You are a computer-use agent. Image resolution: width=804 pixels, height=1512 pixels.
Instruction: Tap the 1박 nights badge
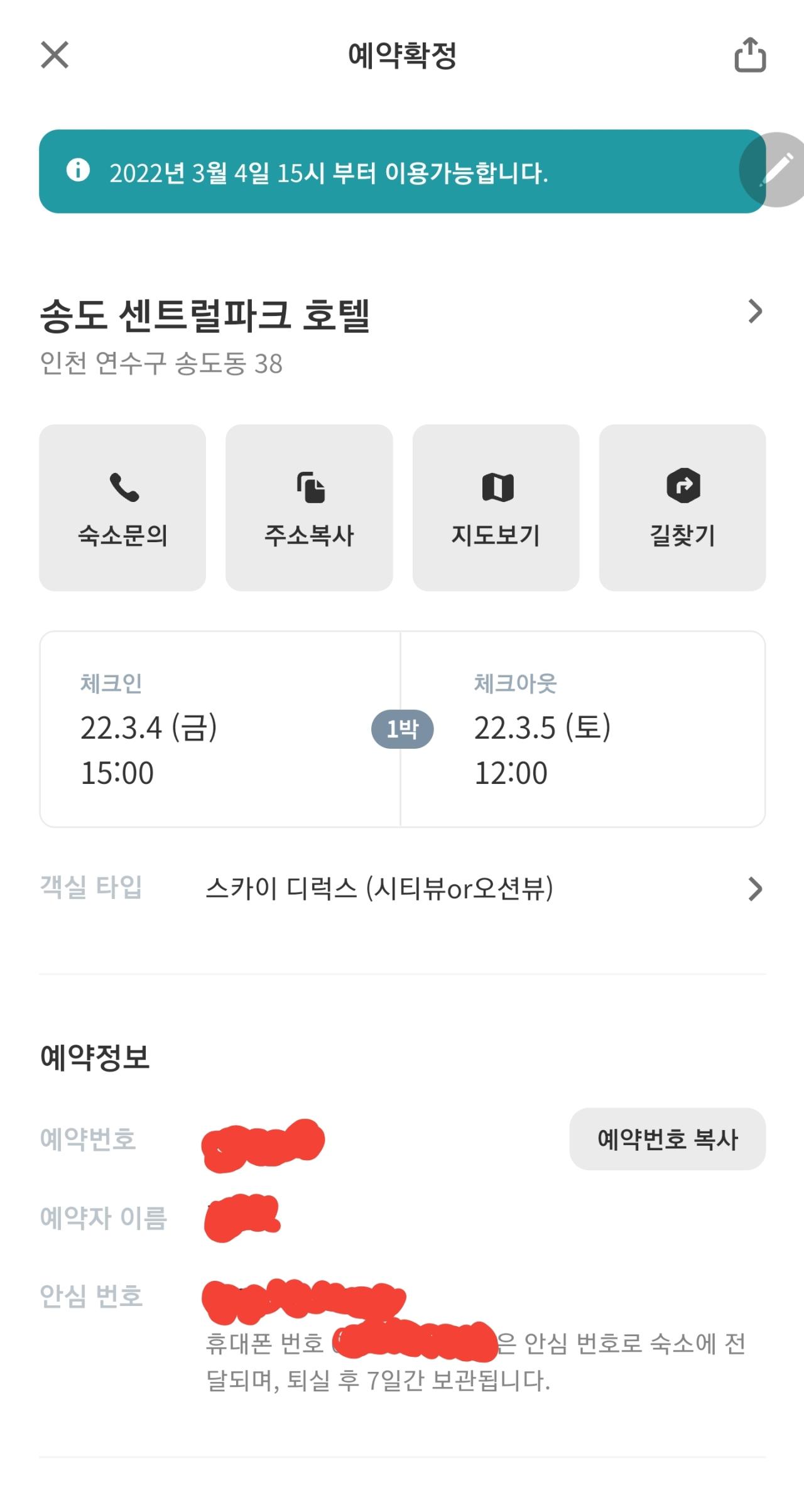tap(402, 729)
